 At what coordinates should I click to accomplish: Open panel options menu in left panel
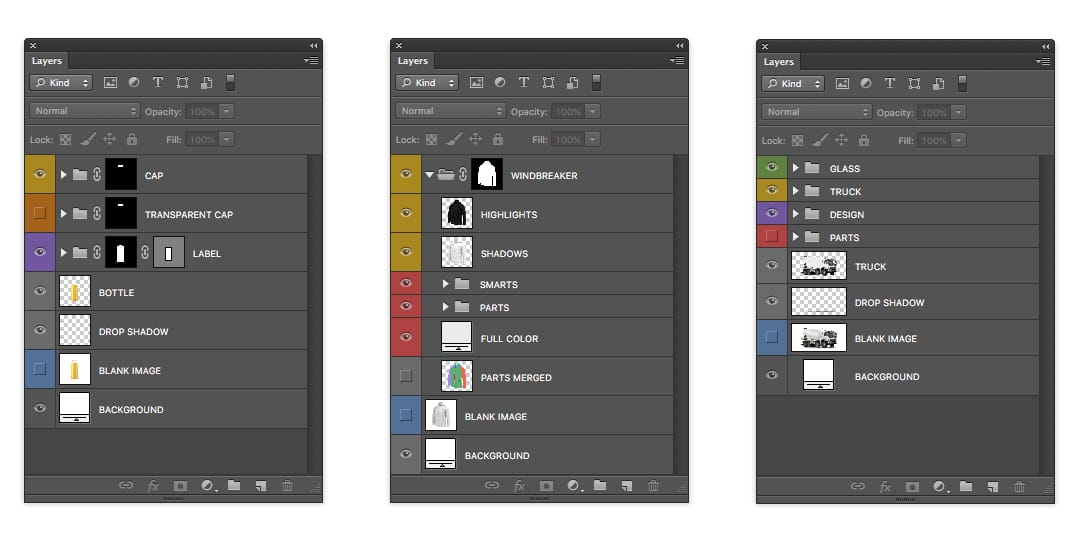311,61
